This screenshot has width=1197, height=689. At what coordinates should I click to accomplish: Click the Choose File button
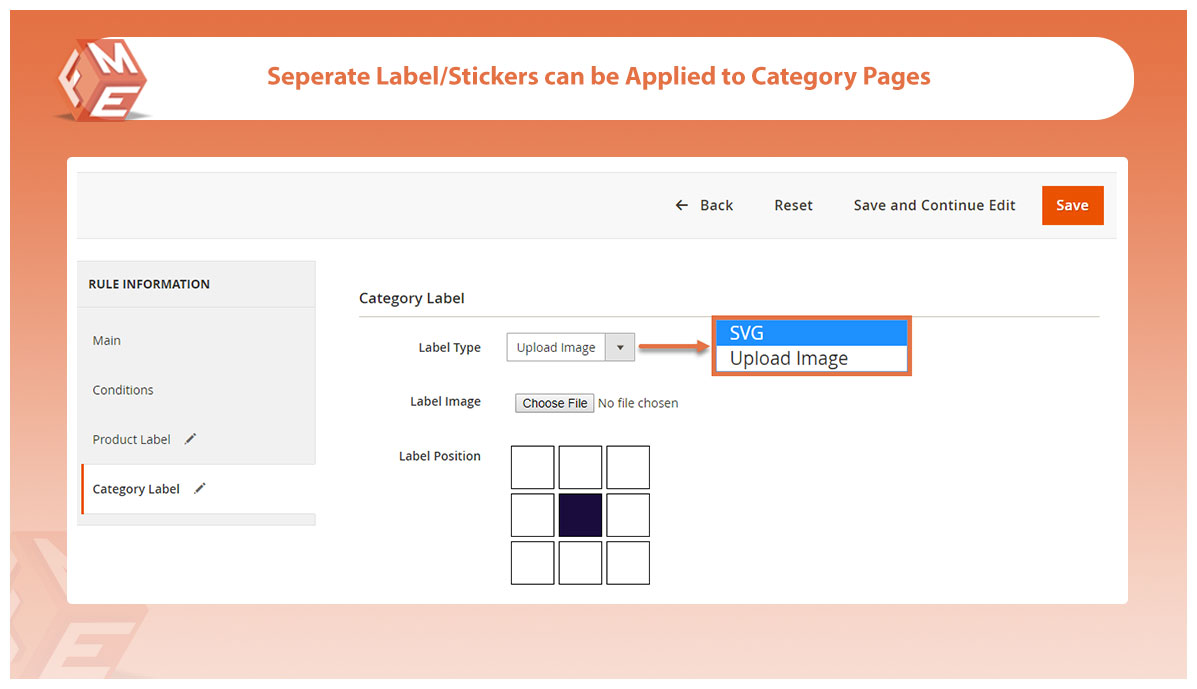pyautogui.click(x=555, y=403)
